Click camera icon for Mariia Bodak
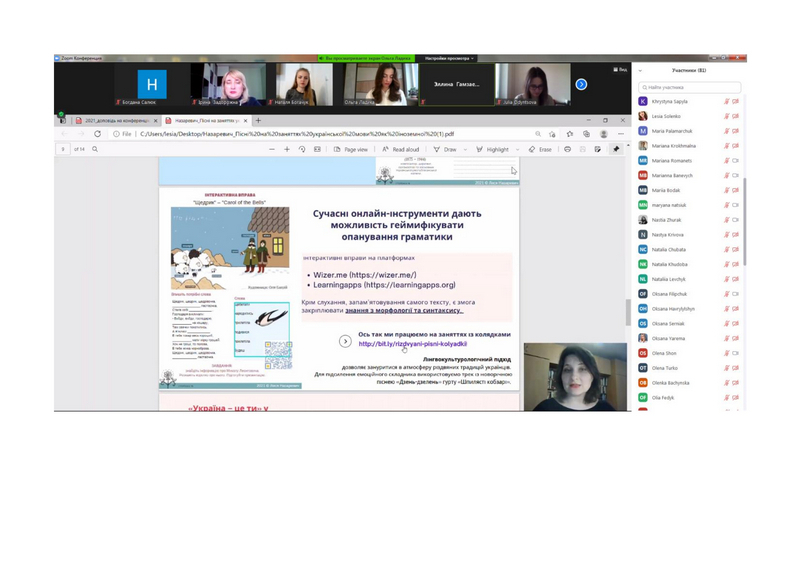The width and height of the screenshot is (800, 566). coord(735,190)
